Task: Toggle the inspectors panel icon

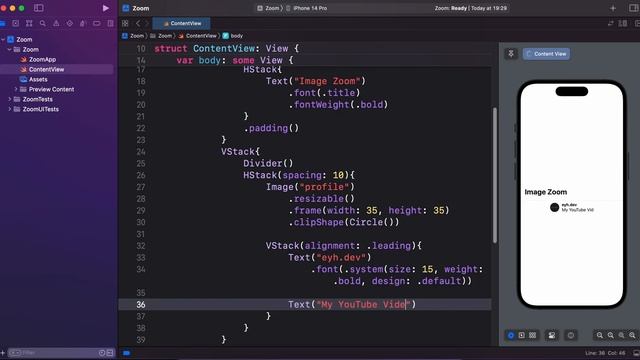Action: (634, 8)
